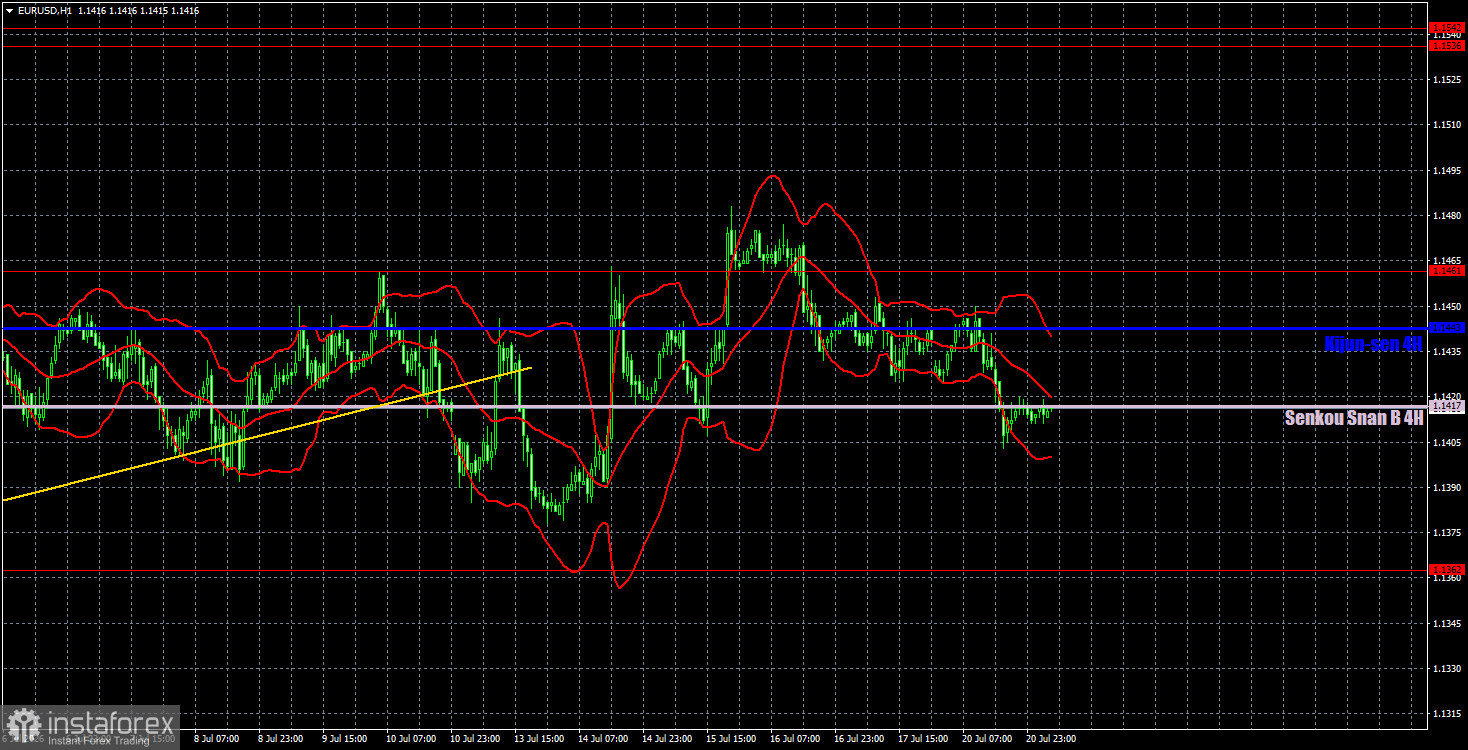This screenshot has height=750, width=1468.
Task: Click the 1.1510 price axis value
Action: [x=1446, y=125]
